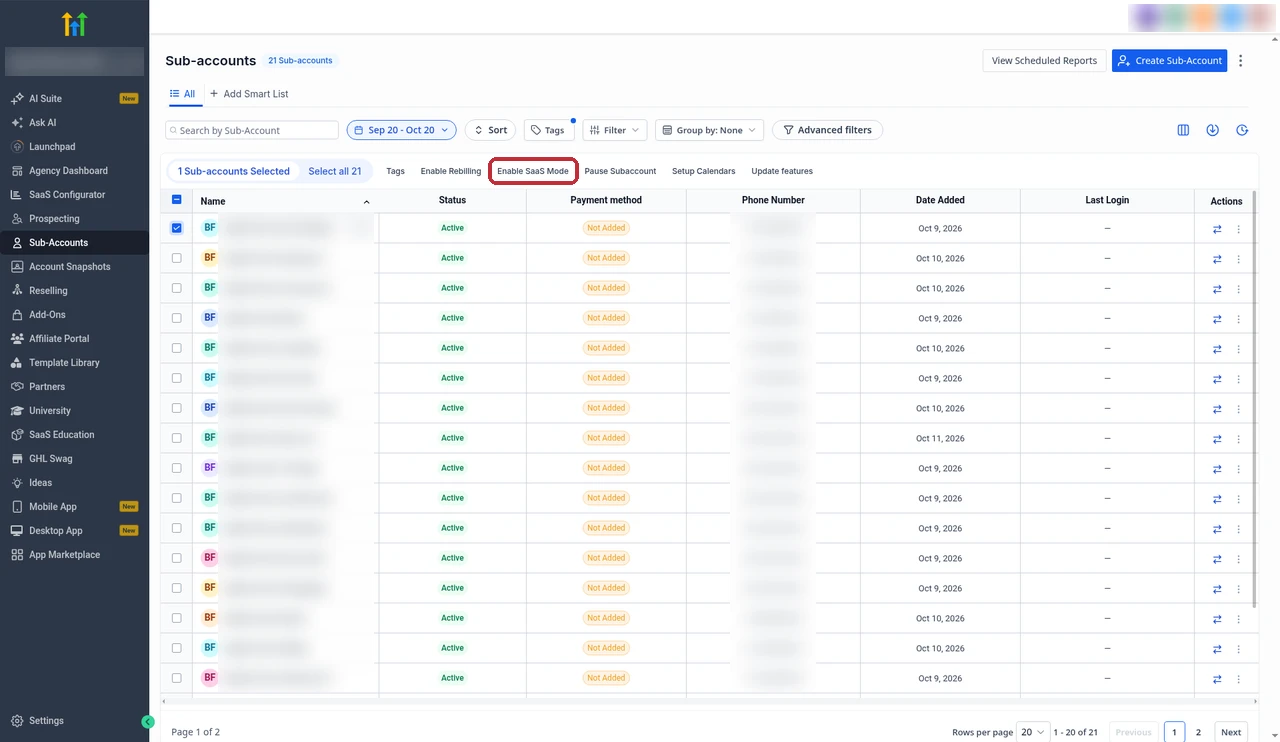
Task: Click Enable SaaS Mode bulk action
Action: [x=533, y=171]
